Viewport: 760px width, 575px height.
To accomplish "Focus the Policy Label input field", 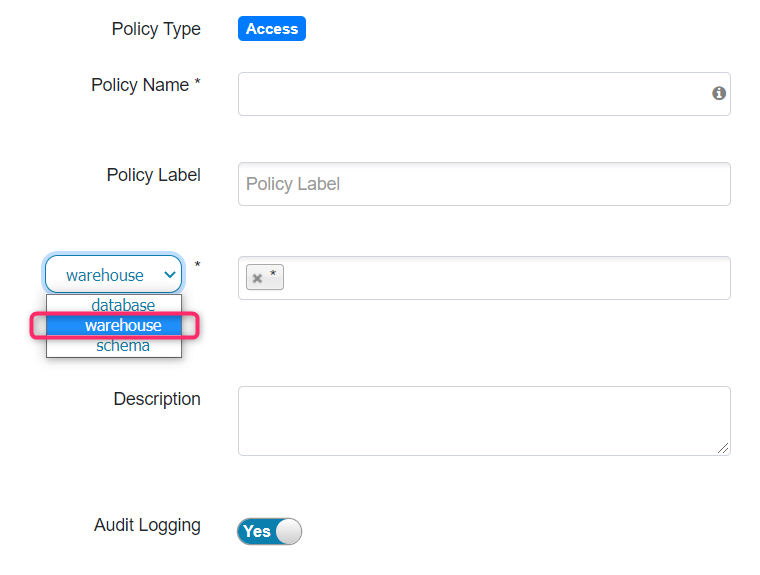I will click(x=484, y=184).
